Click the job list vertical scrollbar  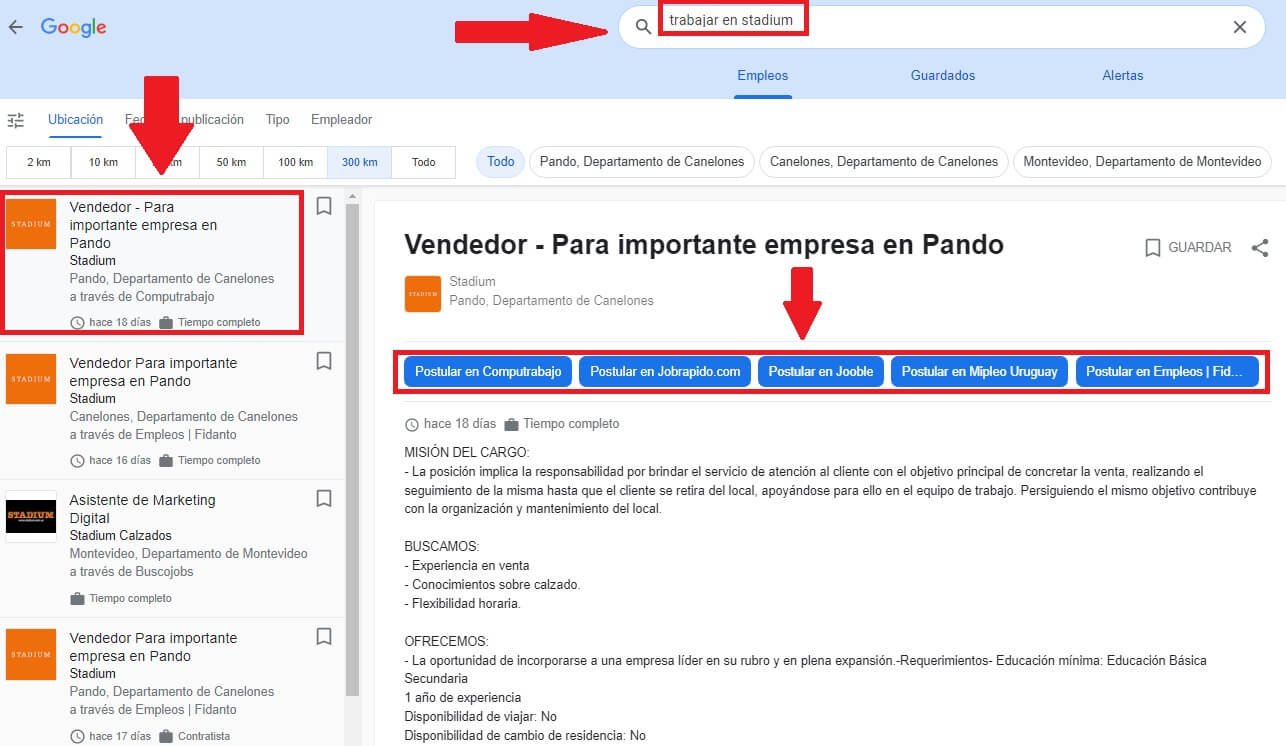tap(352, 450)
